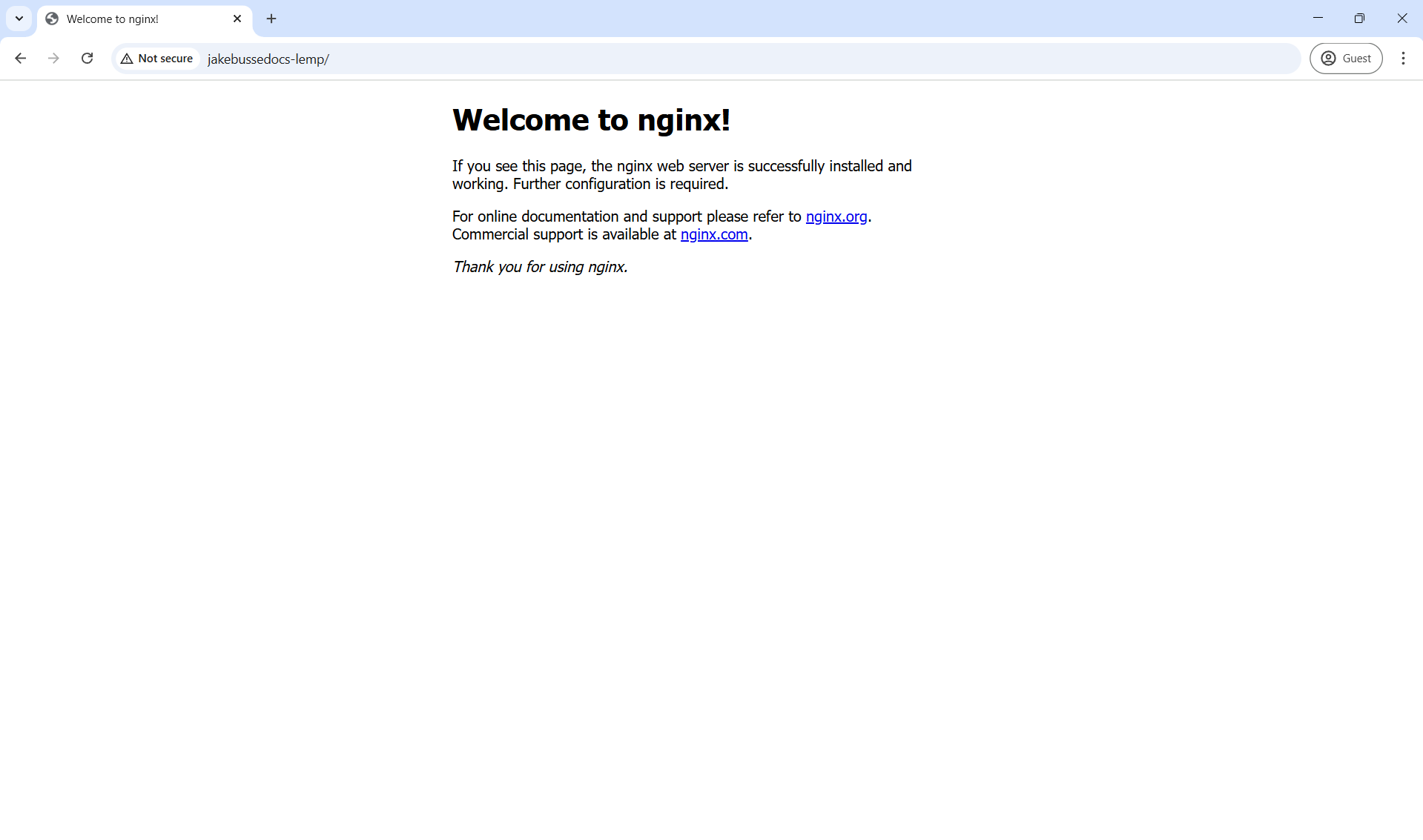Click the Guest profile avatar icon
Viewport: 1423px width, 840px height.
[x=1329, y=58]
